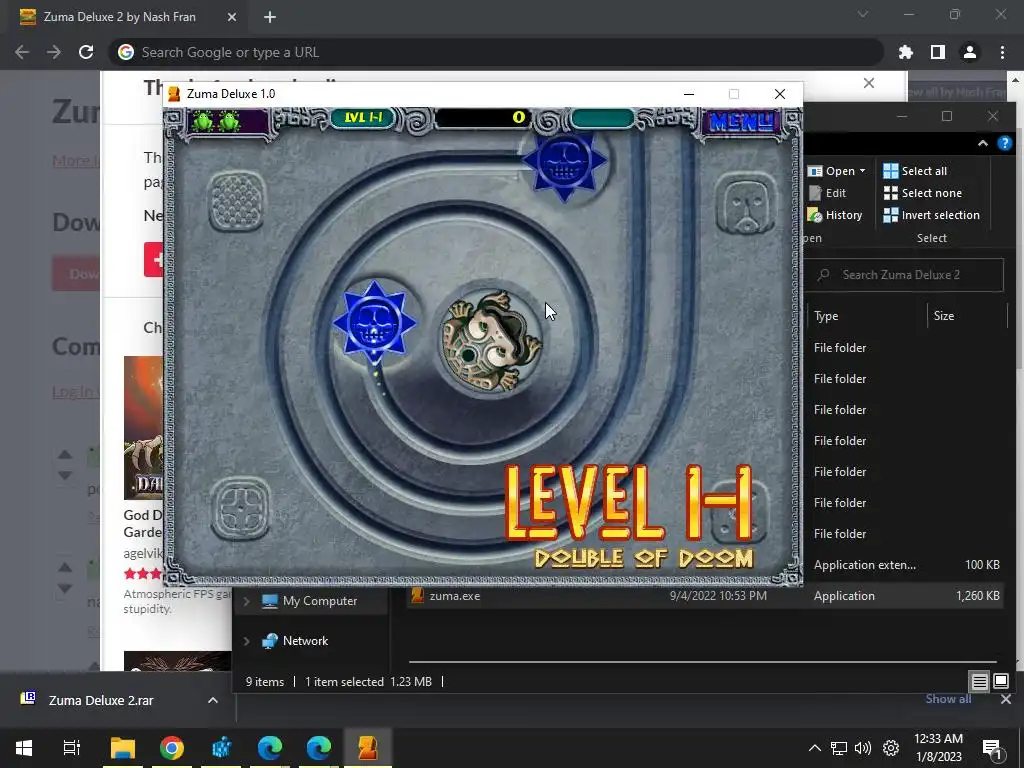The height and width of the screenshot is (768, 1024).
Task: Click the Search Zuma Deluxe 2 field
Action: tap(905, 275)
